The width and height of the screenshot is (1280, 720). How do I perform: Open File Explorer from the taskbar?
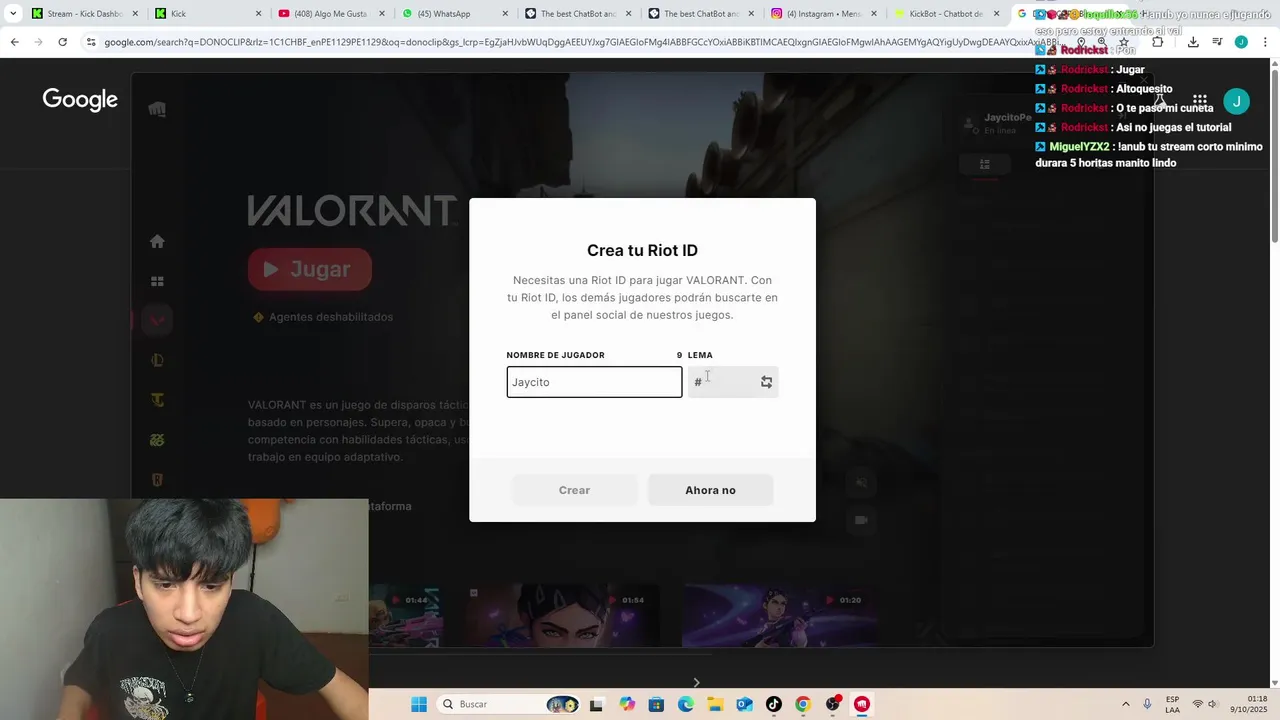coord(715,704)
